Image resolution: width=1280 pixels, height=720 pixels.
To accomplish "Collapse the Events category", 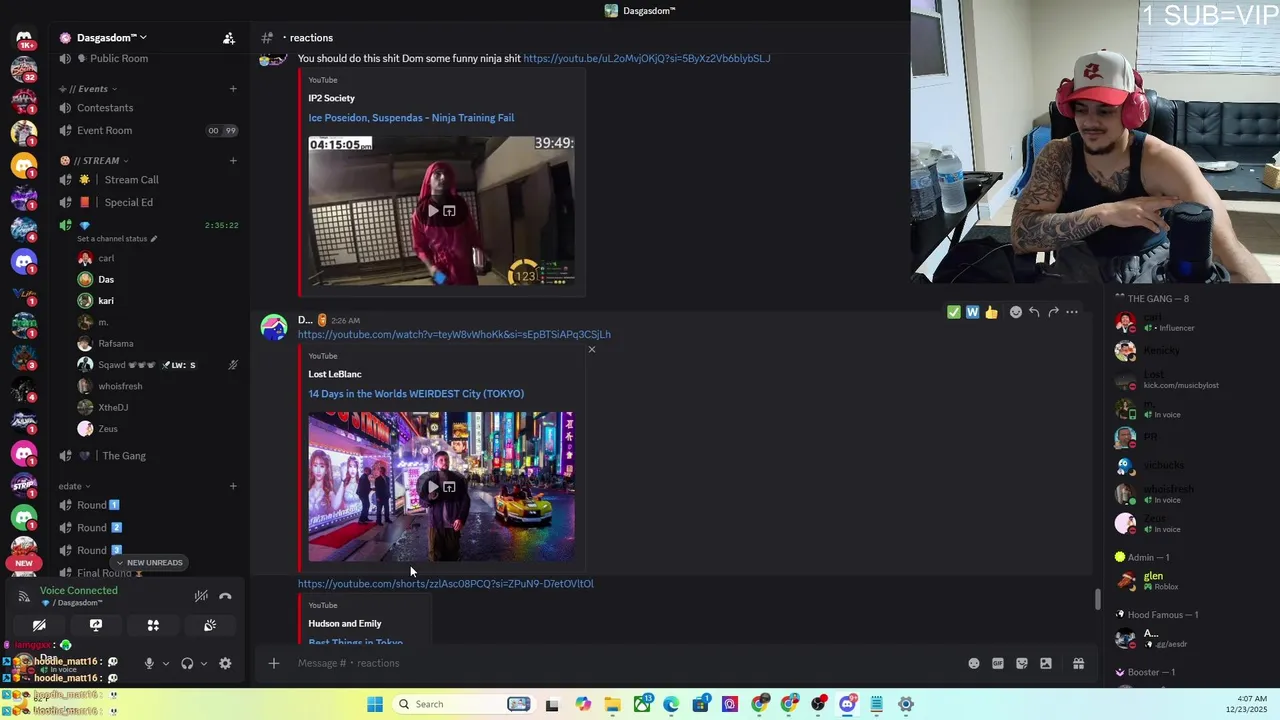I will tap(88, 89).
